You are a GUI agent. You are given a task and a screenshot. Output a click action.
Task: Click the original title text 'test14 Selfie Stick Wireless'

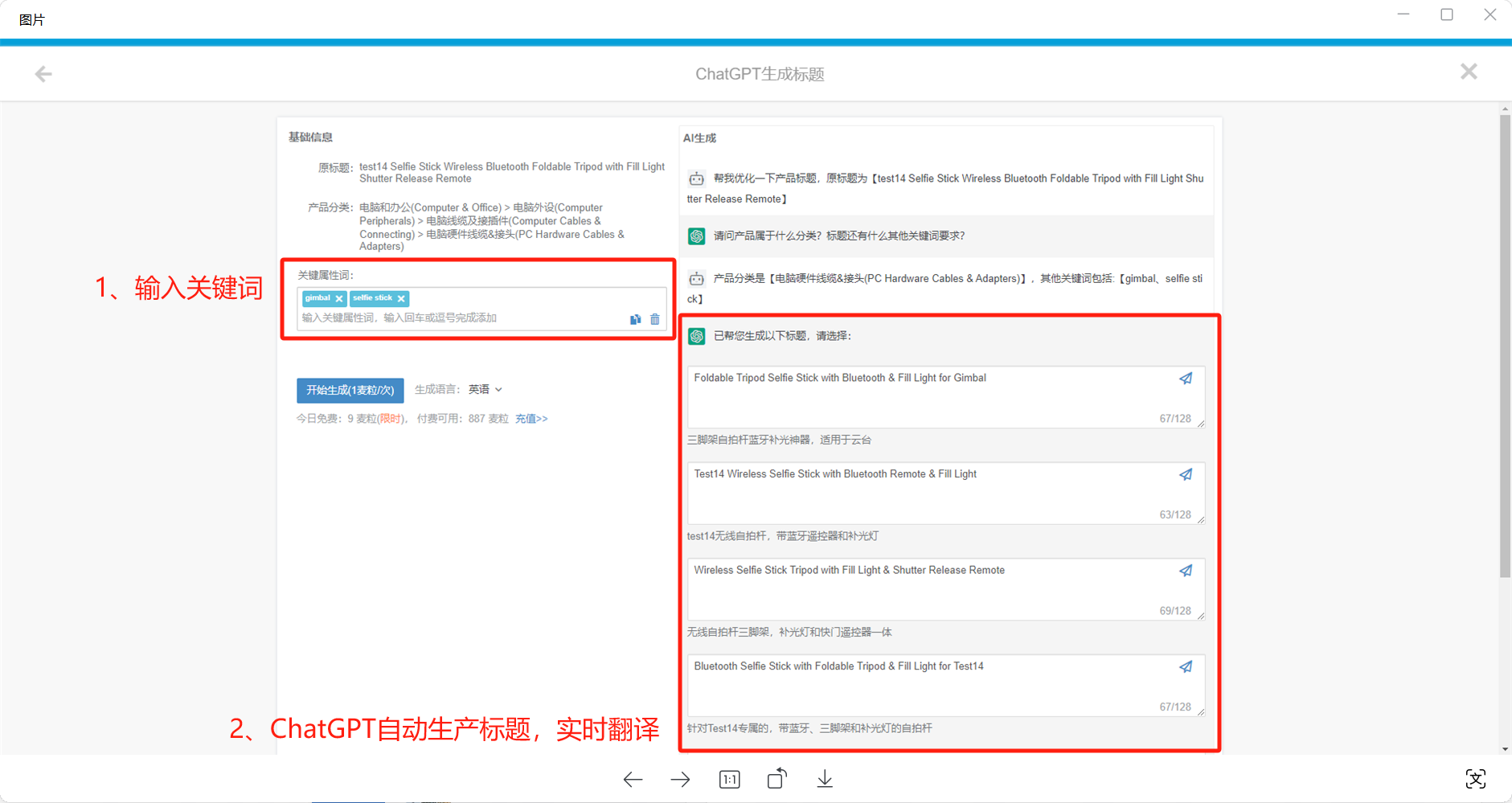click(x=512, y=173)
